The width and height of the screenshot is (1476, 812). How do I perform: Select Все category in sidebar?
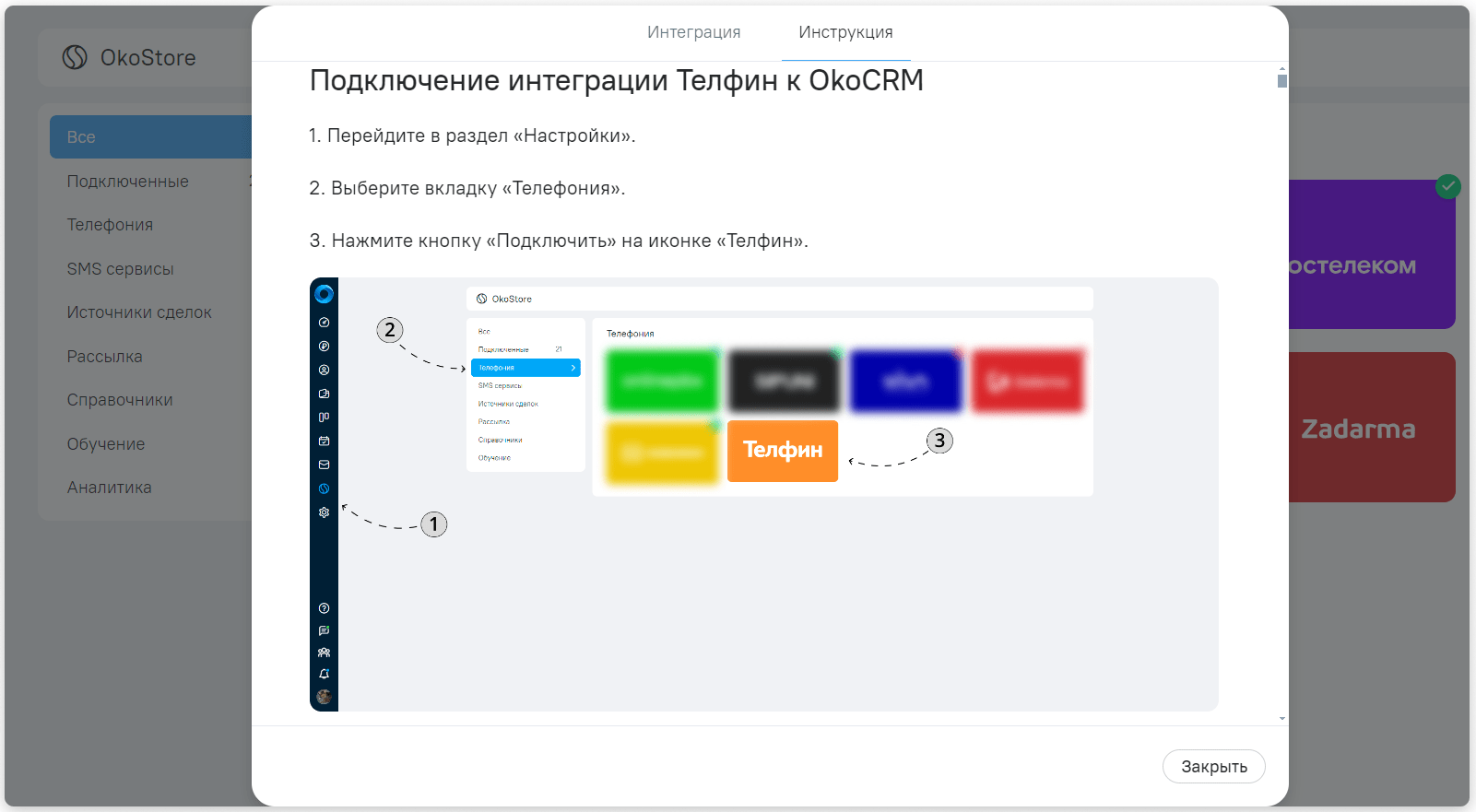(150, 136)
